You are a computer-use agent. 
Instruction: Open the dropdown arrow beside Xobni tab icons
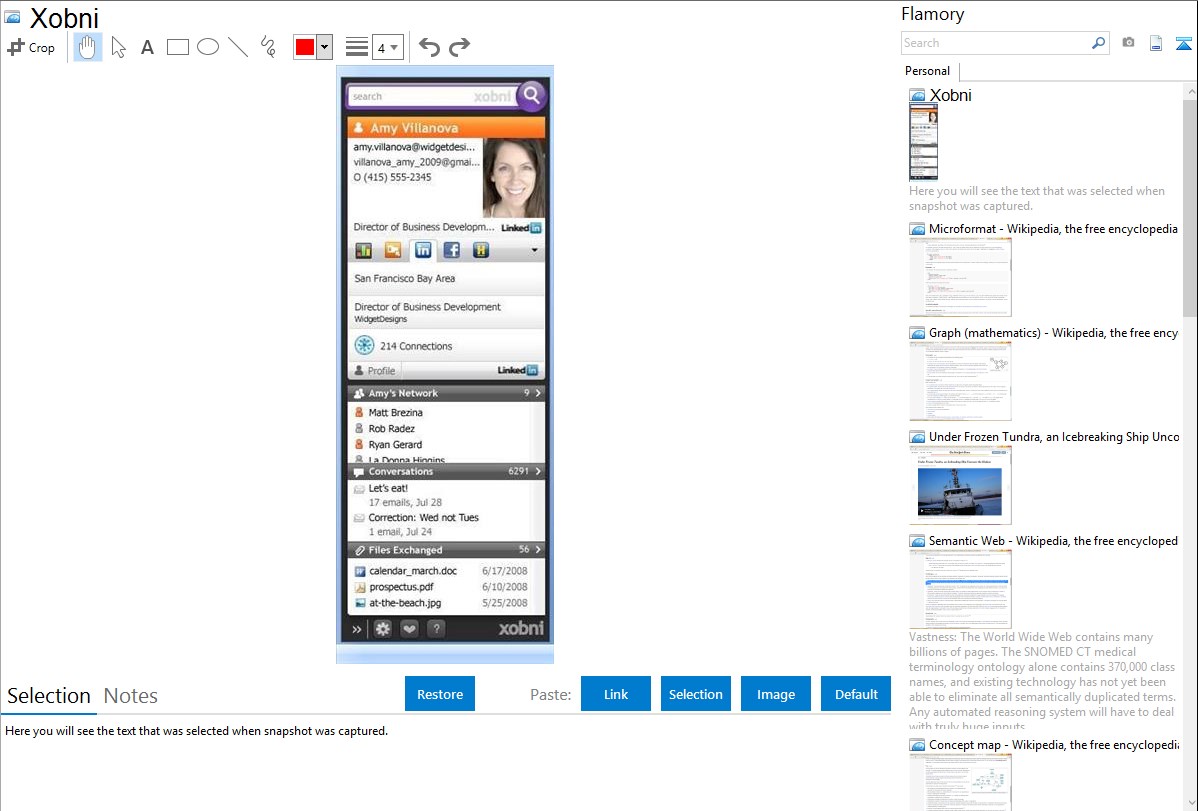pyautogui.click(x=534, y=250)
